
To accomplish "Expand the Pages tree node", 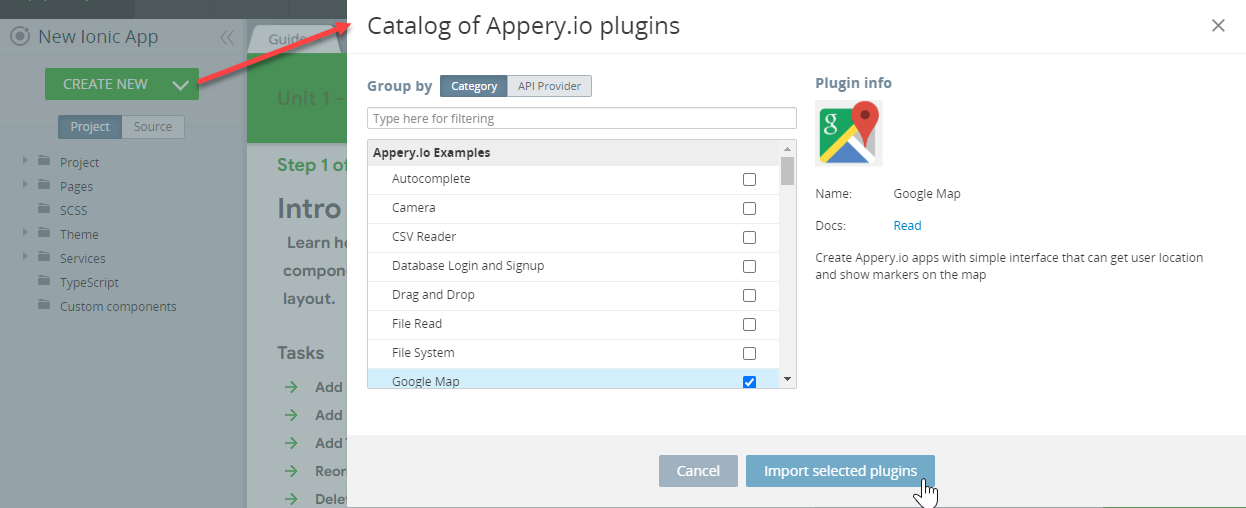I will [x=25, y=184].
